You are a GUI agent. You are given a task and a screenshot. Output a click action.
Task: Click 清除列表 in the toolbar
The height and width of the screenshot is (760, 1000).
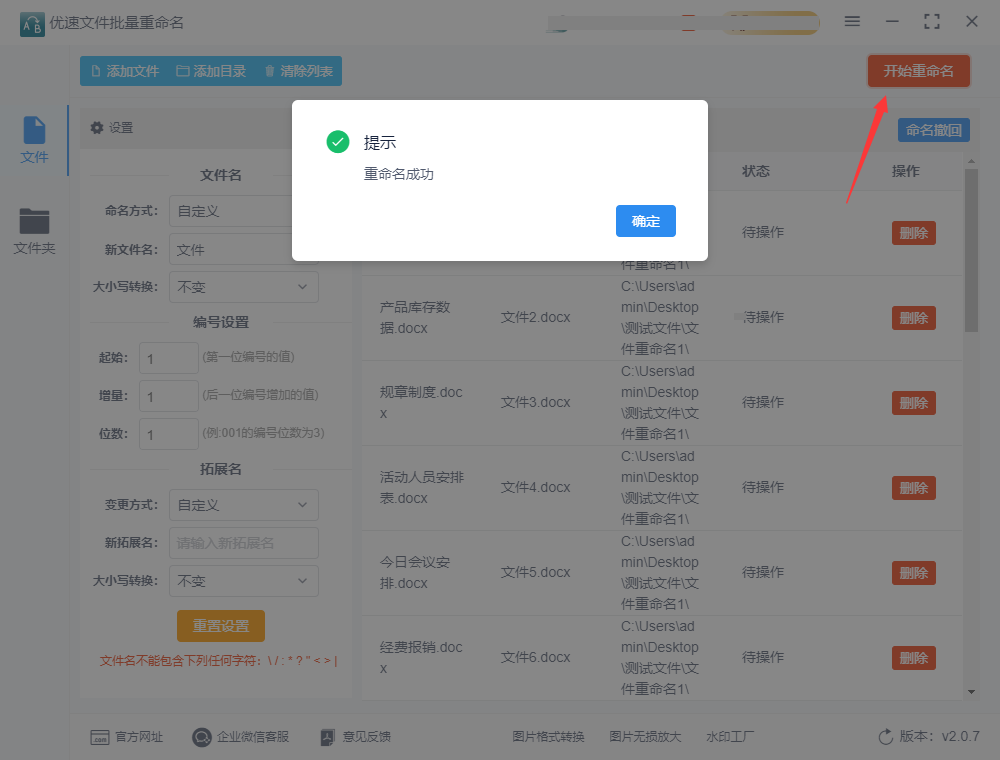(298, 71)
